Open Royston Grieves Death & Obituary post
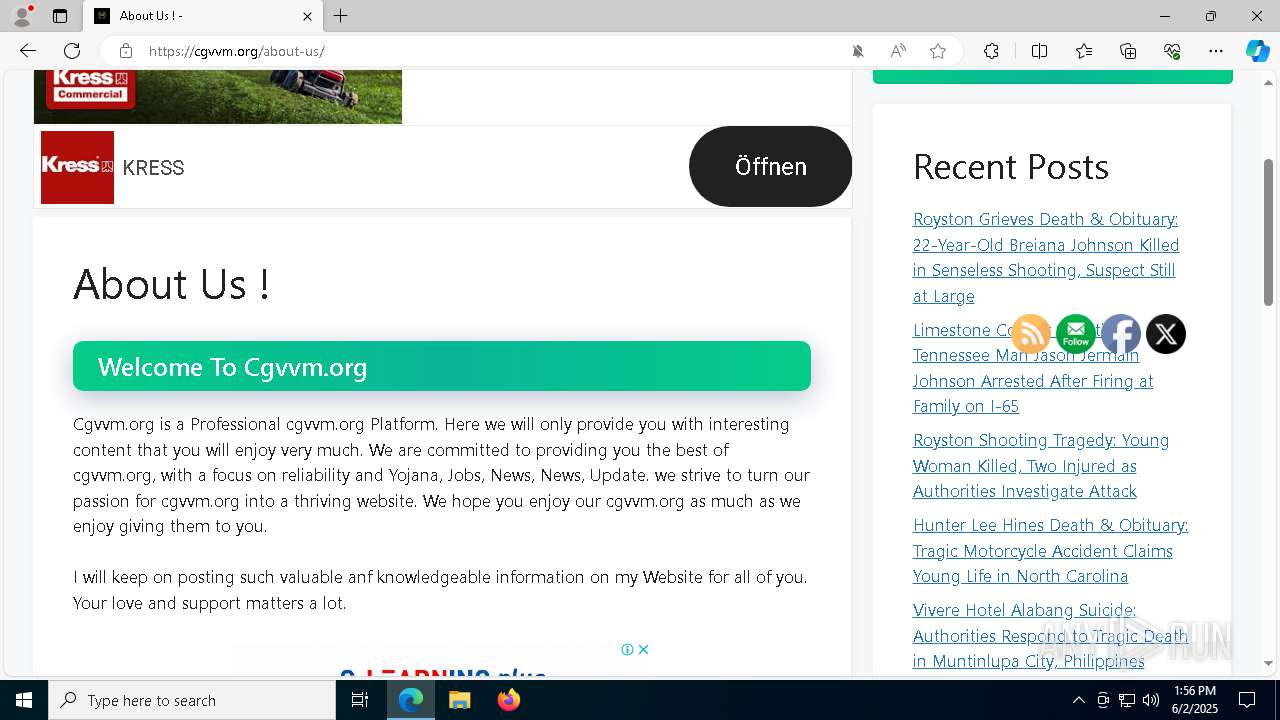 1046,257
